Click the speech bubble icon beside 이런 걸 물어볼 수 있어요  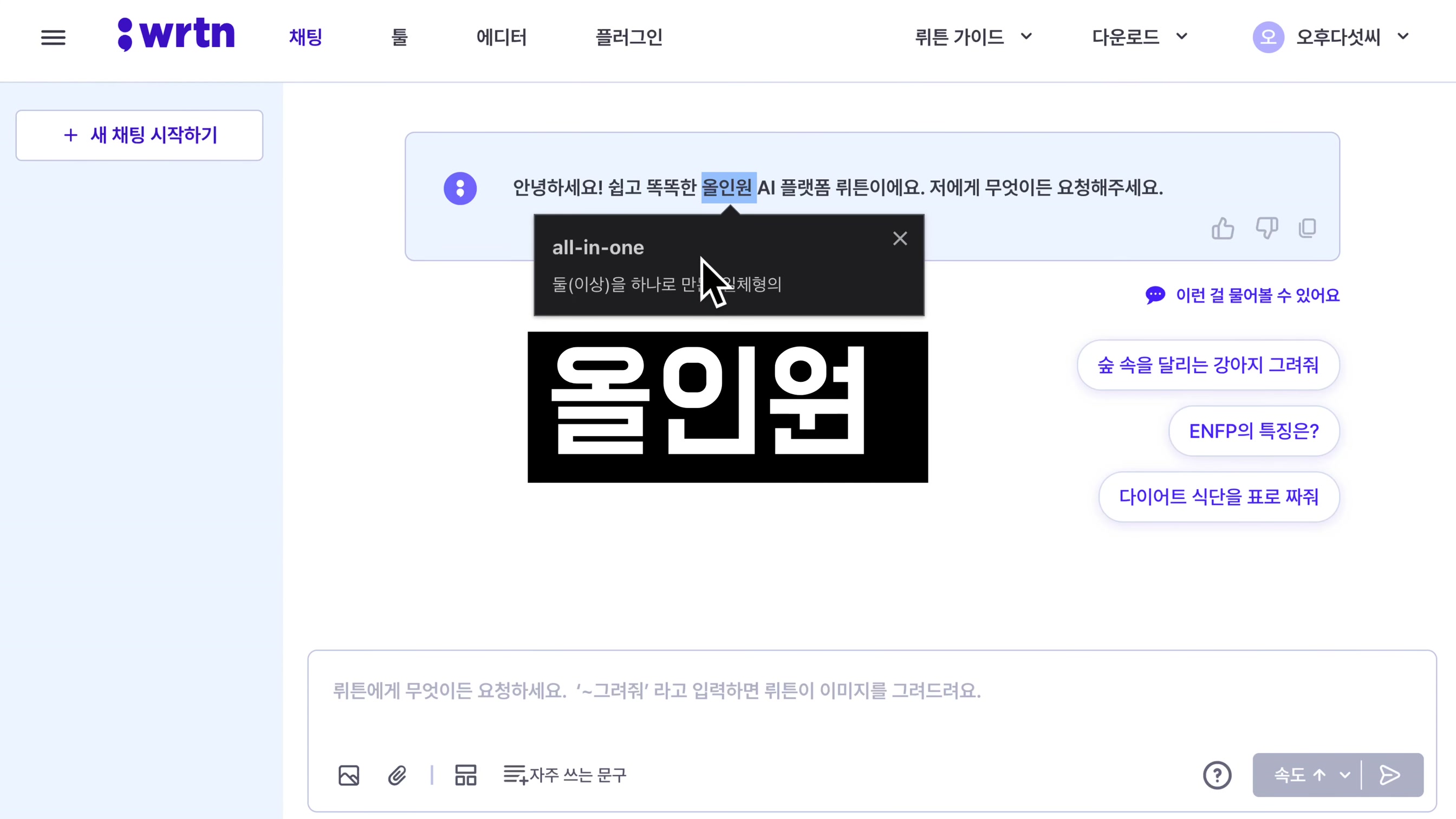pos(1155,295)
